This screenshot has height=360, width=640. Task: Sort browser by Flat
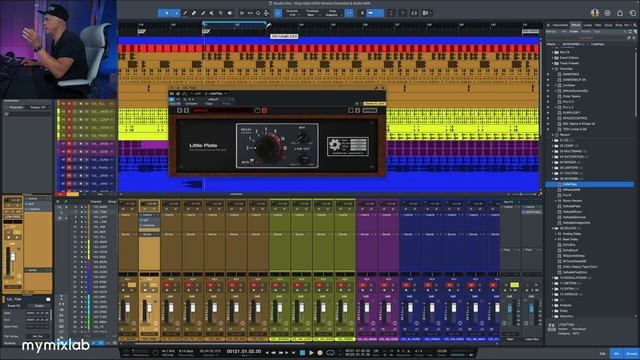coord(564,31)
